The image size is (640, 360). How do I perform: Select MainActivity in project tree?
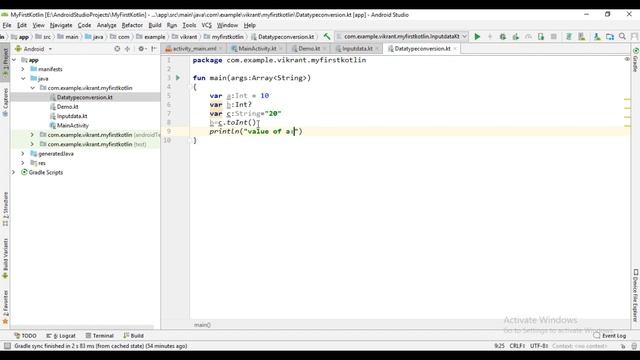pos(73,126)
